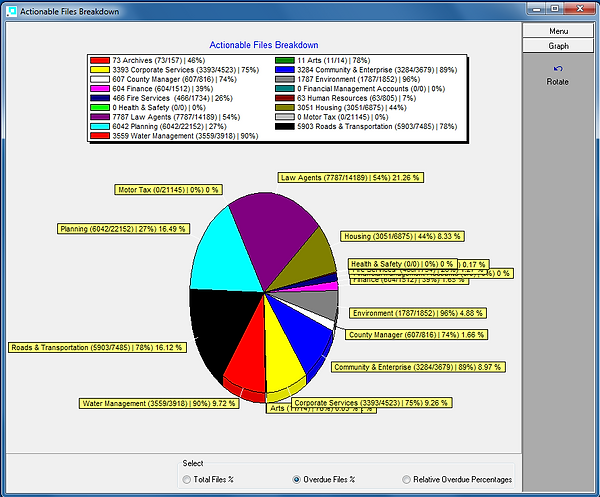The height and width of the screenshot is (497, 600).
Task: Open the Menu button
Action: tap(558, 31)
